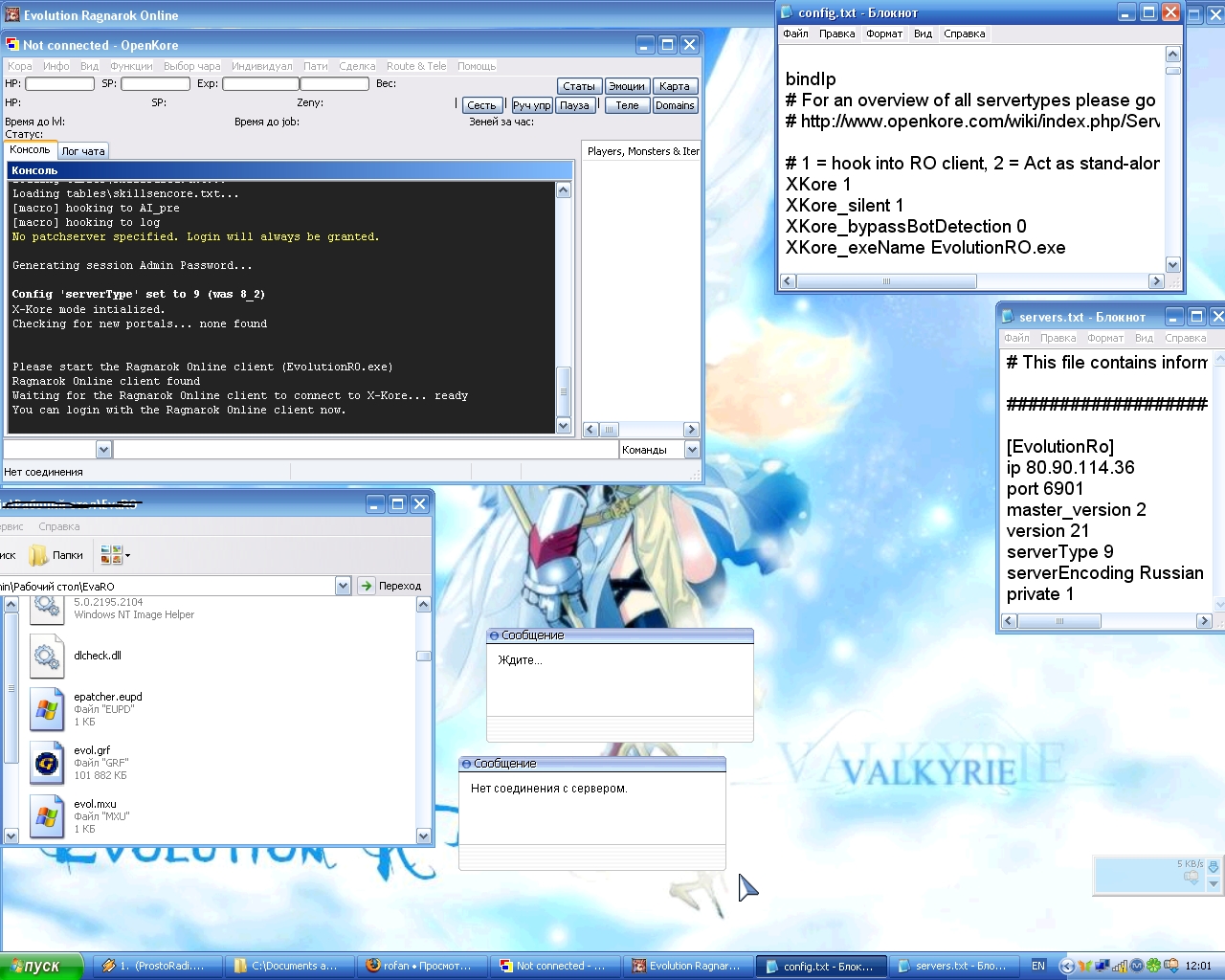This screenshot has width=1225, height=980.
Task: Expand the left combo box below console
Action: [104, 450]
